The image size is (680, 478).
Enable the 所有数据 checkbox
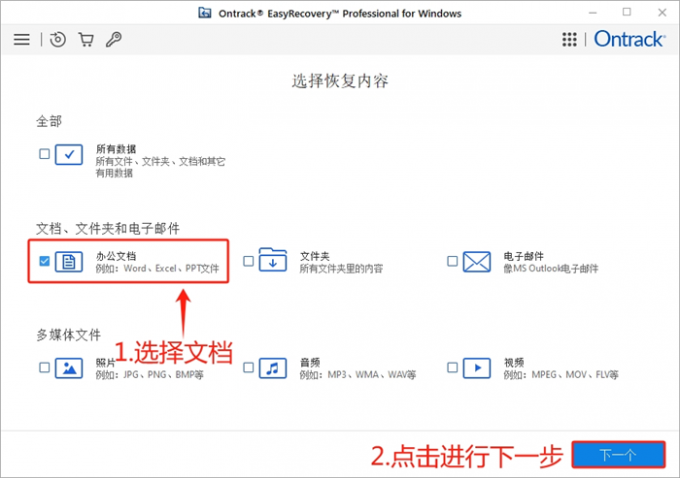coord(44,154)
